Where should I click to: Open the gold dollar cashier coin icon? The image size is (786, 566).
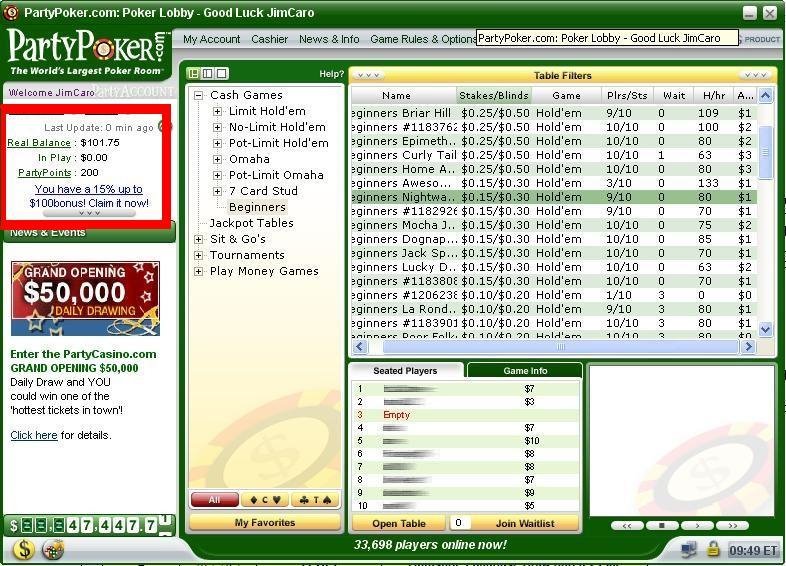tap(24, 549)
